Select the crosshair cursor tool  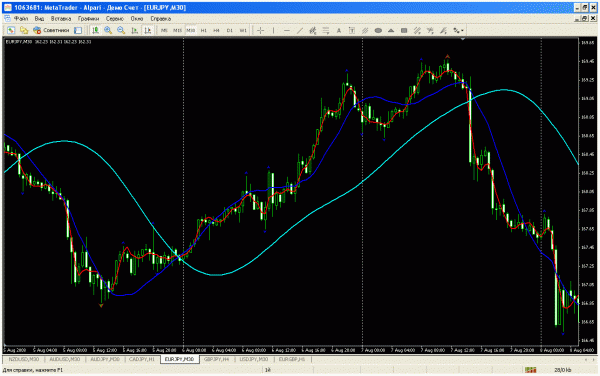261,30
